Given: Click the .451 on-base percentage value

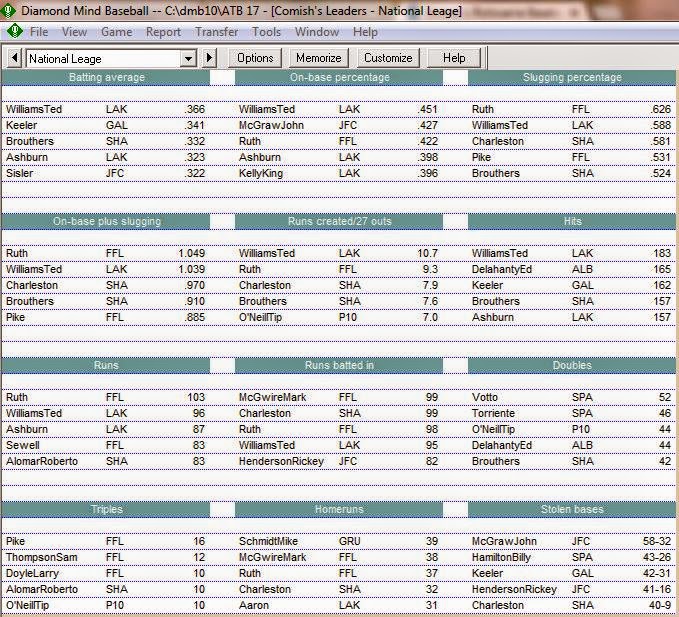Looking at the screenshot, I should pos(427,110).
